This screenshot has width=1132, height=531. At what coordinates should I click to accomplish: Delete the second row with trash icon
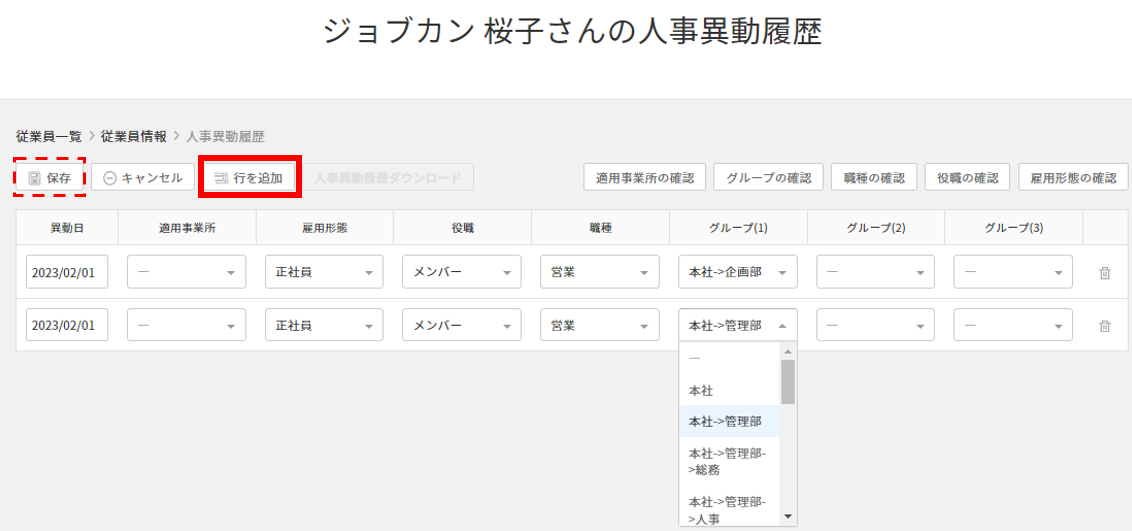click(1104, 326)
